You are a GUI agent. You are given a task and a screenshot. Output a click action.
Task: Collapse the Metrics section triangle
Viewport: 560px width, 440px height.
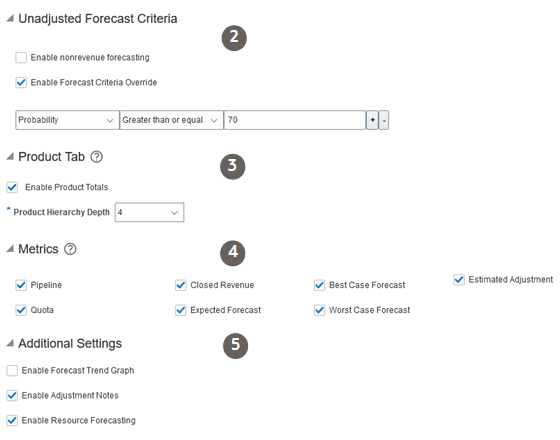point(10,249)
